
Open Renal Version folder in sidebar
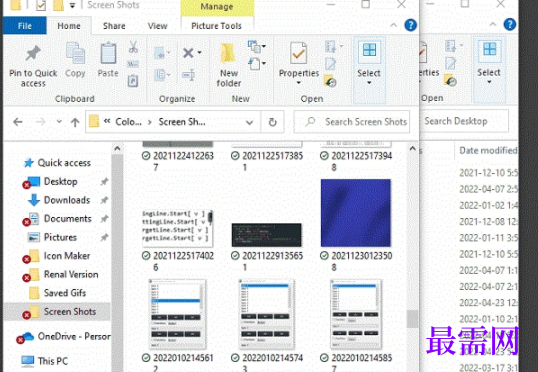tap(71, 274)
